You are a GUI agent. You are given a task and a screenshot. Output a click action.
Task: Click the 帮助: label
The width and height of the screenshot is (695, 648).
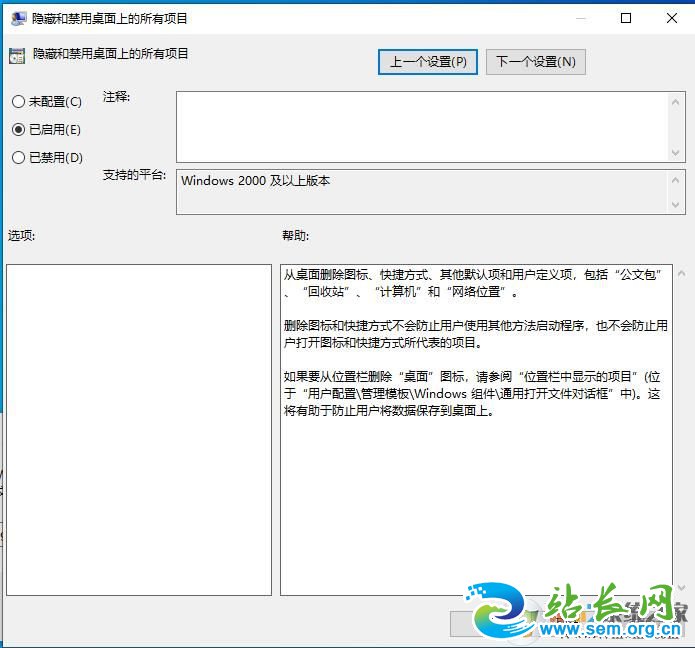pyautogui.click(x=296, y=235)
